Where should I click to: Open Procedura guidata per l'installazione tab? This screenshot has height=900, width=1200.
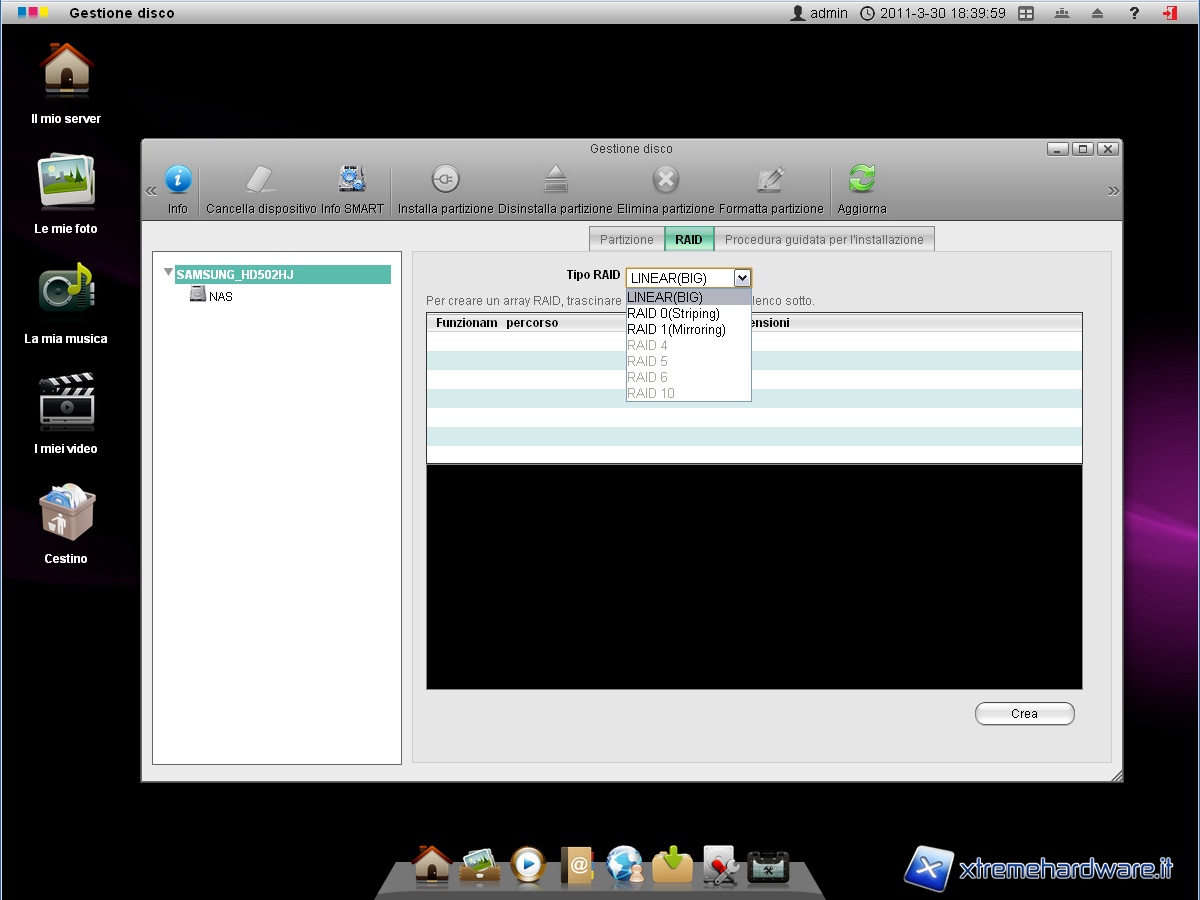pyautogui.click(x=824, y=240)
